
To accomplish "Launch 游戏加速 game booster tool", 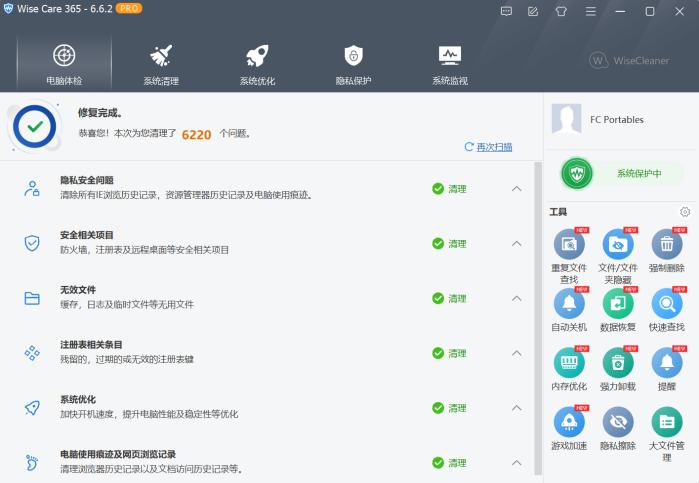I will (x=569, y=422).
